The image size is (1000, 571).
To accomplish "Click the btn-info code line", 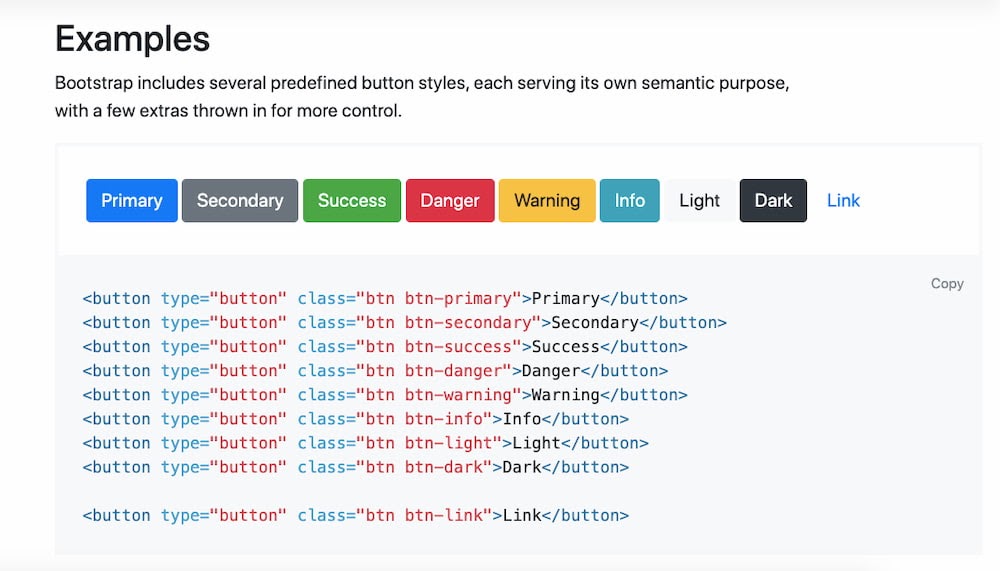I will pos(356,419).
